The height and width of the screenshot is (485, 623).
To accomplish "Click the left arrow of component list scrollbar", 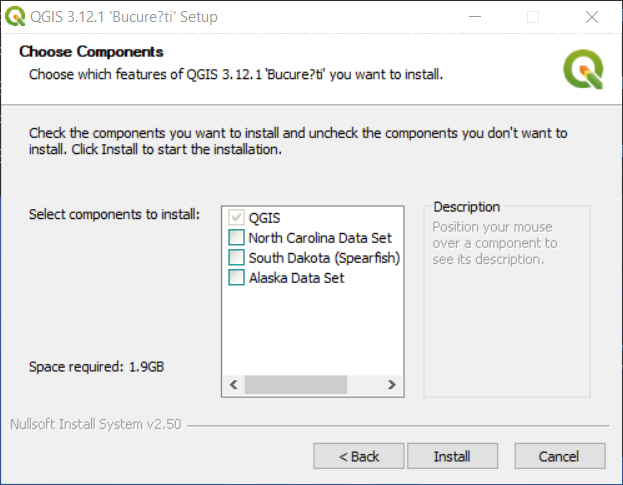I will 234,385.
